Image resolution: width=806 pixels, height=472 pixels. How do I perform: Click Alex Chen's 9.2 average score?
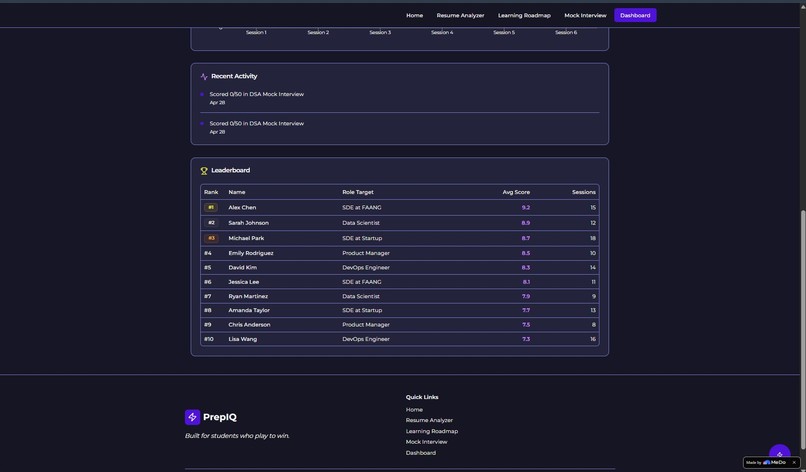[x=525, y=208]
